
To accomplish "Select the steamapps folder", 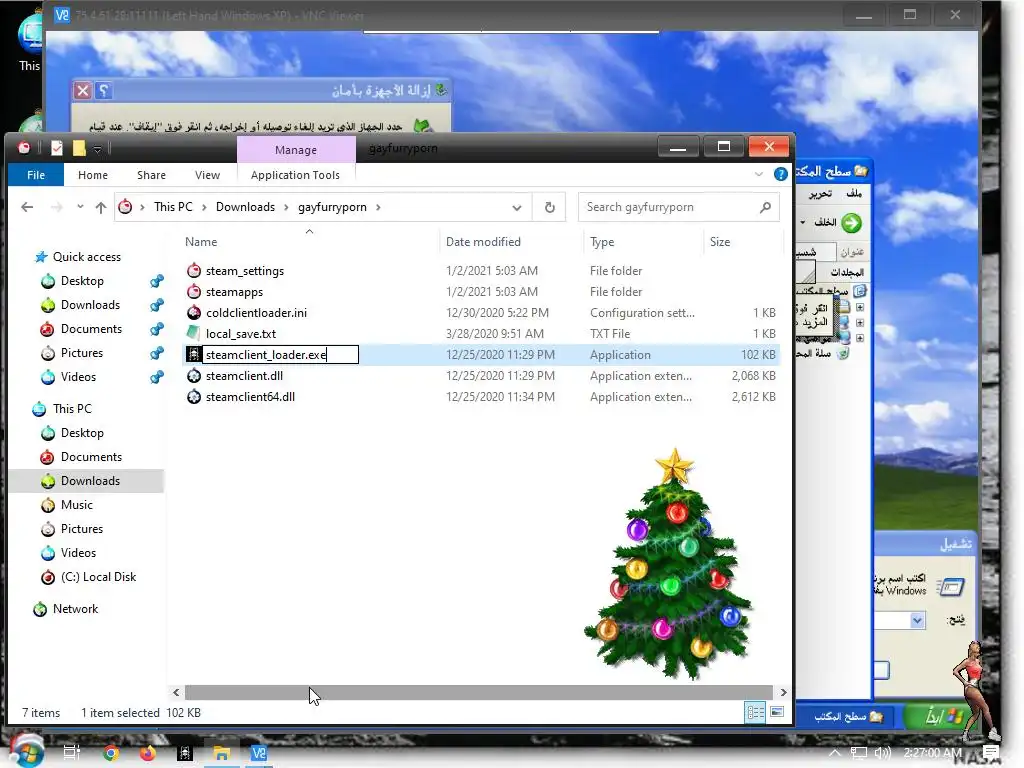I will click(x=234, y=292).
